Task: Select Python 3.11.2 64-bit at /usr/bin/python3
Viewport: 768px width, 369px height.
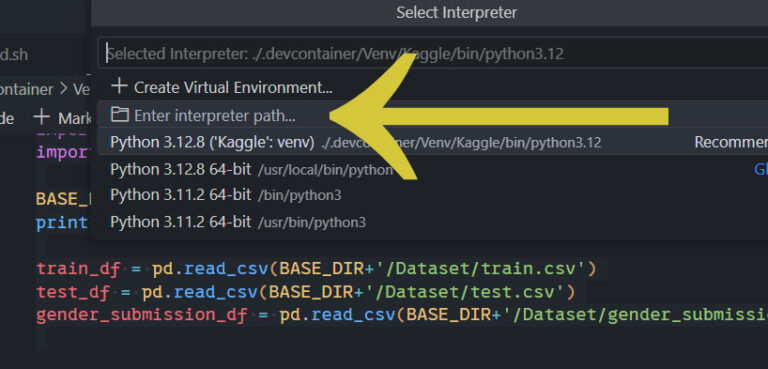Action: pyautogui.click(x=430, y=222)
